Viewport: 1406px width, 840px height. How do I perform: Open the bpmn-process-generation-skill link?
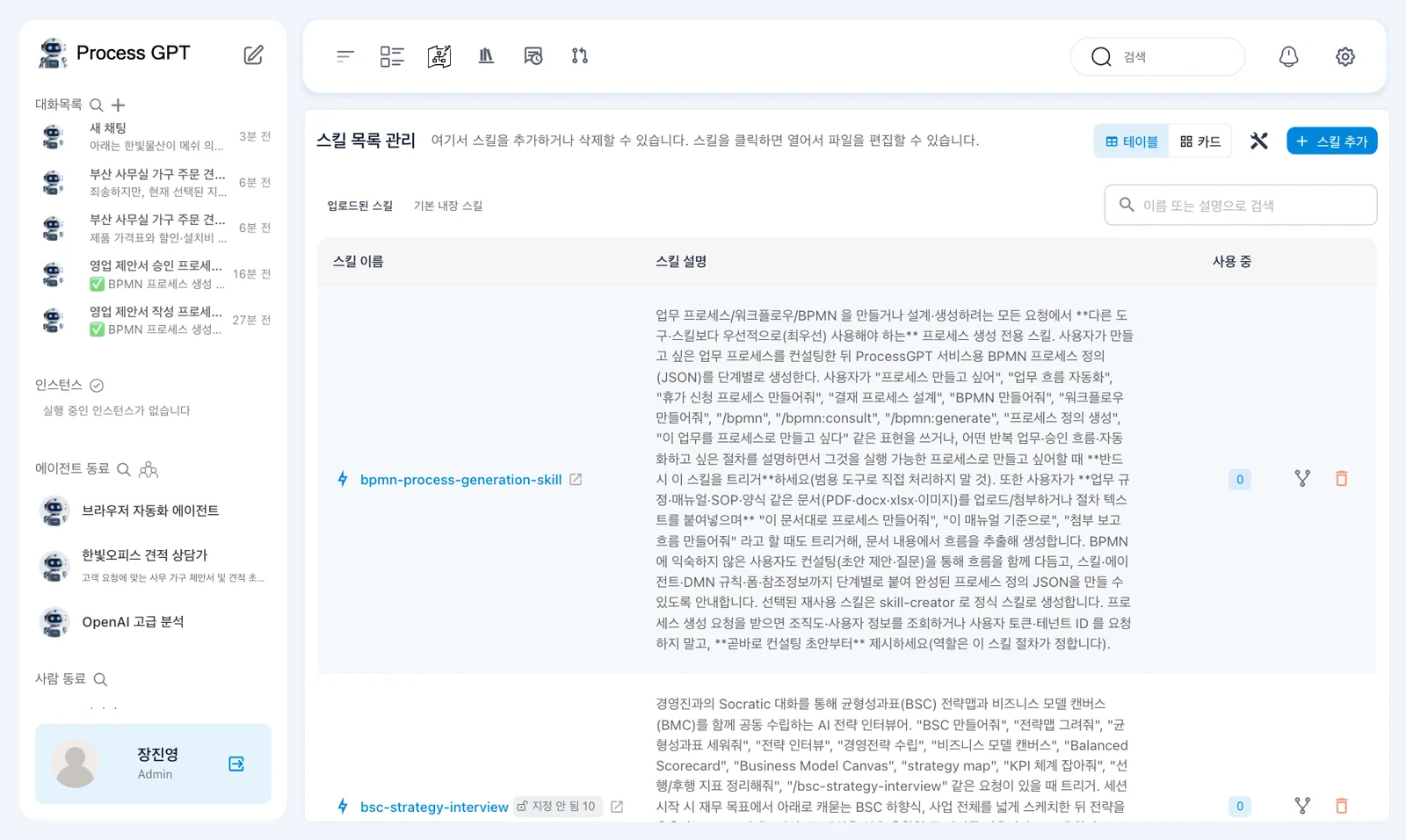pyautogui.click(x=460, y=480)
